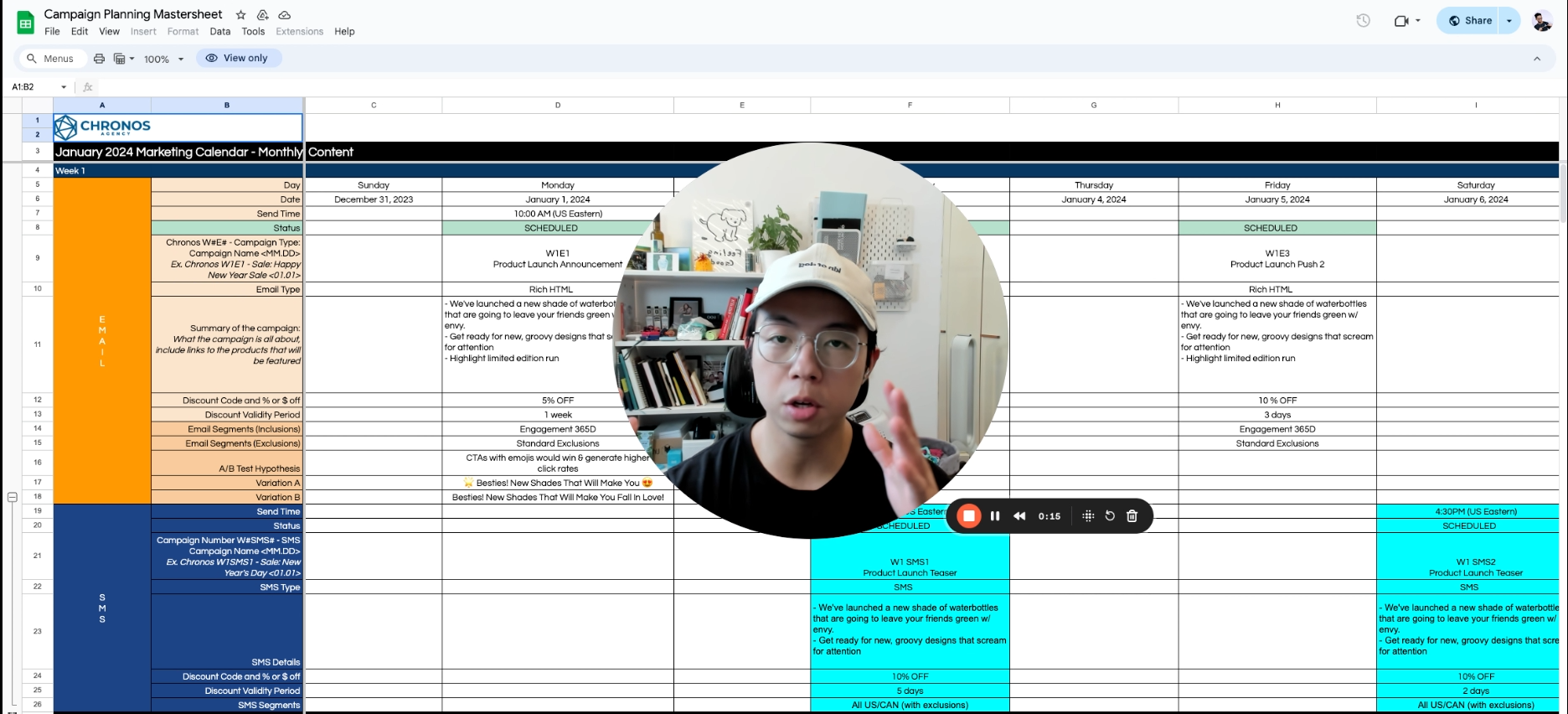
Task: Expand the Share options dropdown arrow
Action: (1509, 21)
